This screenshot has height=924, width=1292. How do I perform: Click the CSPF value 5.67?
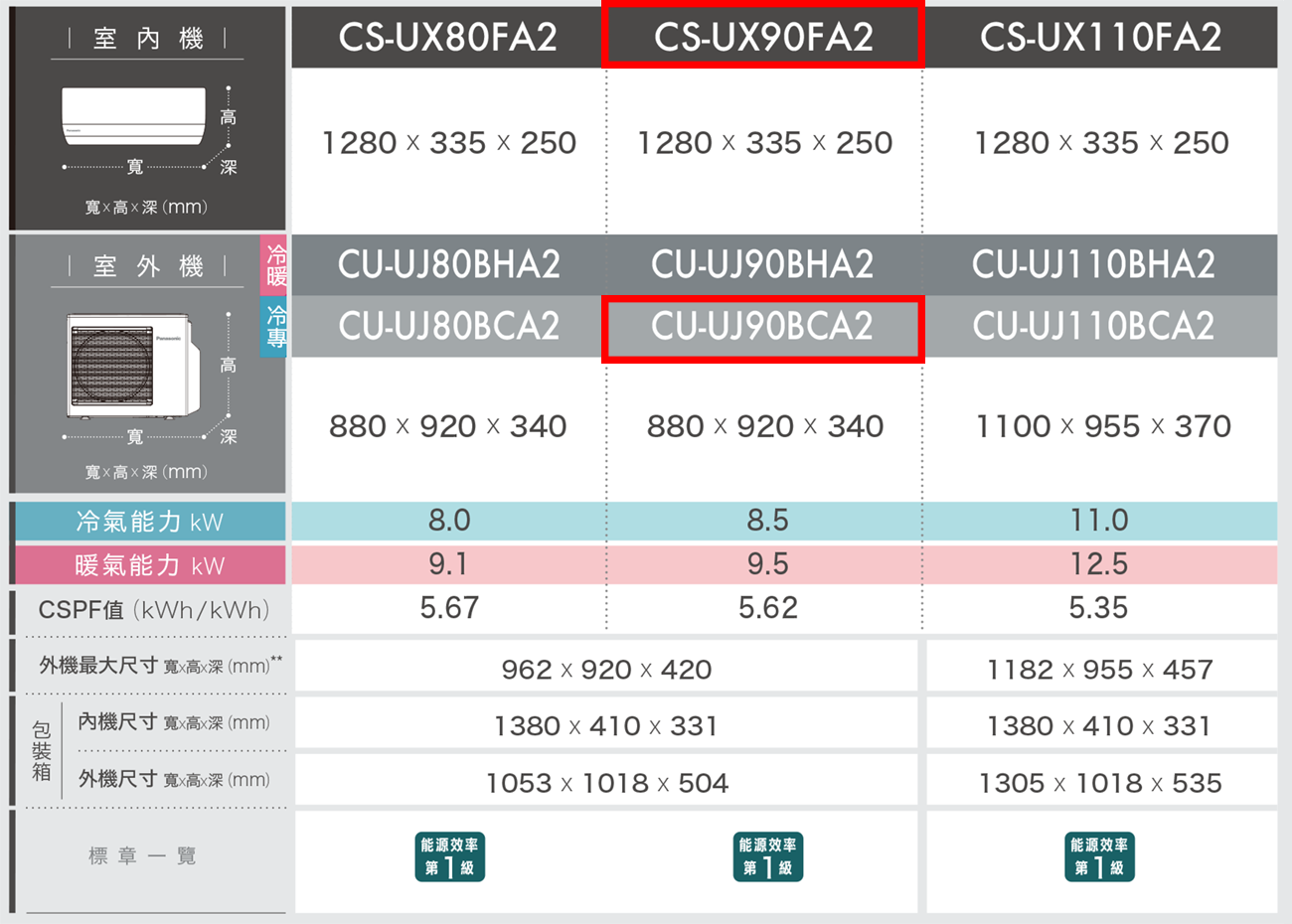[x=449, y=608]
